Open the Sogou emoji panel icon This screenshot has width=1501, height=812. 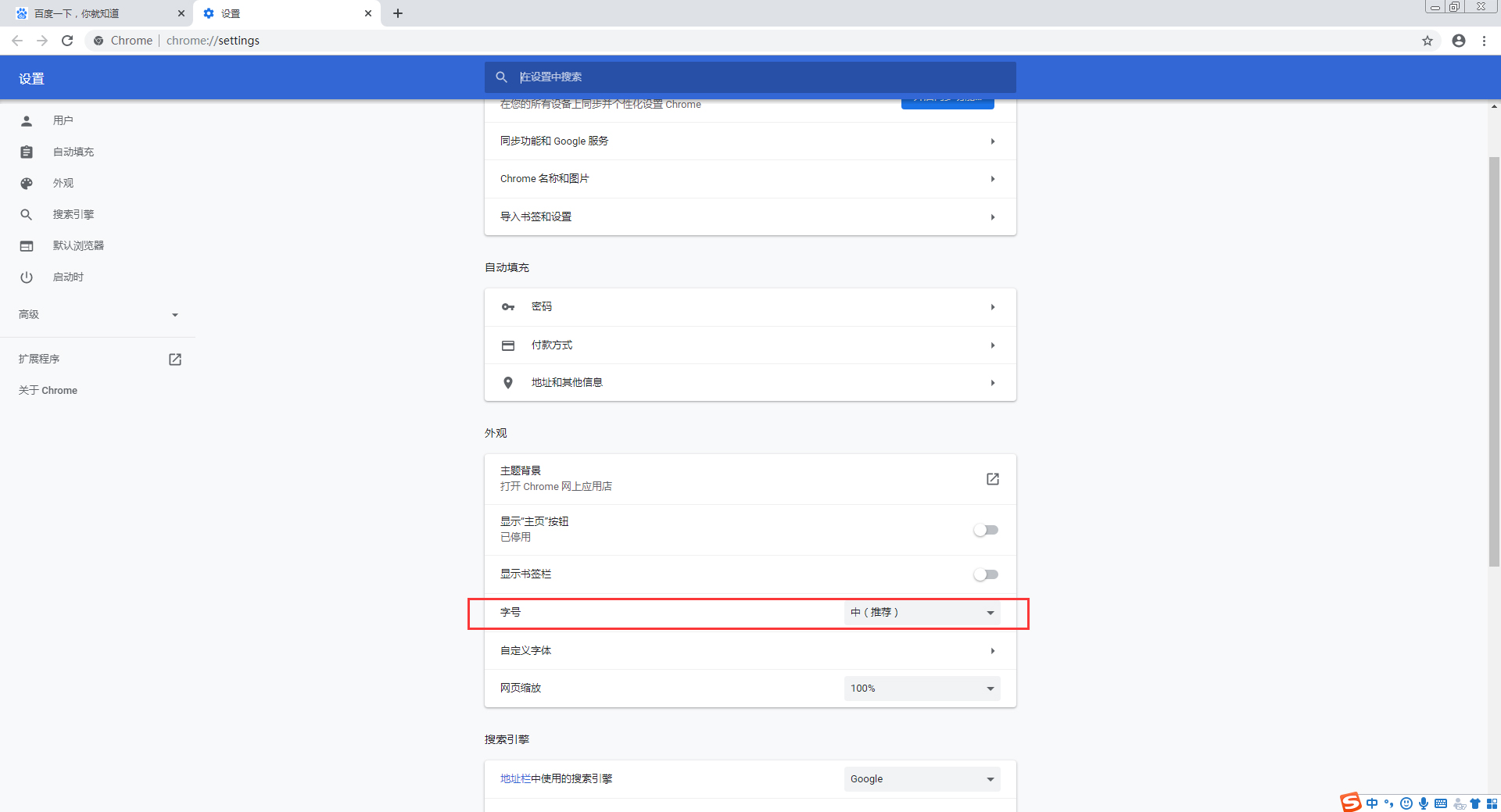click(1407, 803)
